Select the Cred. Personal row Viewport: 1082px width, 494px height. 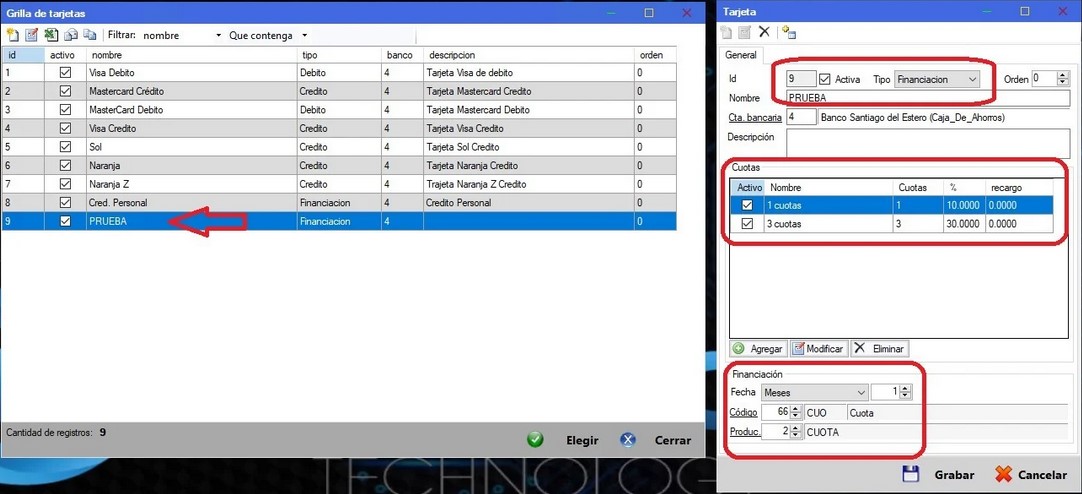(x=339, y=203)
